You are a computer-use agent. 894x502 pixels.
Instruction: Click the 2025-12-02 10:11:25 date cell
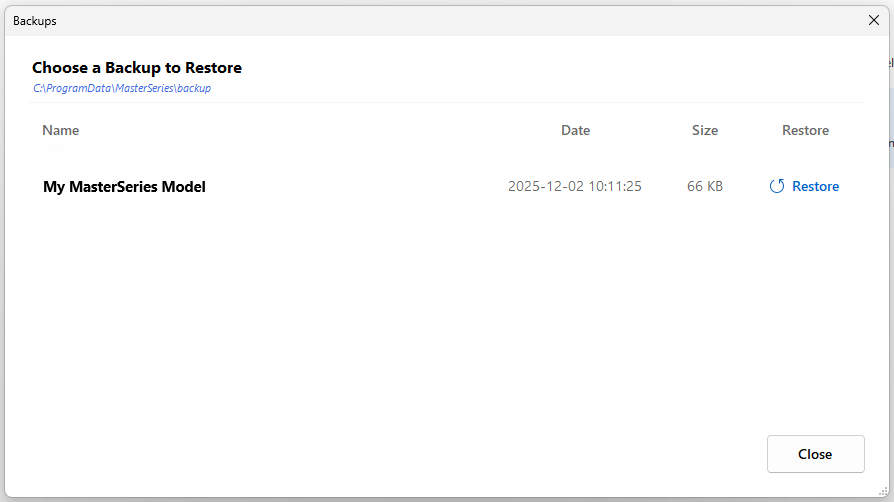(575, 186)
